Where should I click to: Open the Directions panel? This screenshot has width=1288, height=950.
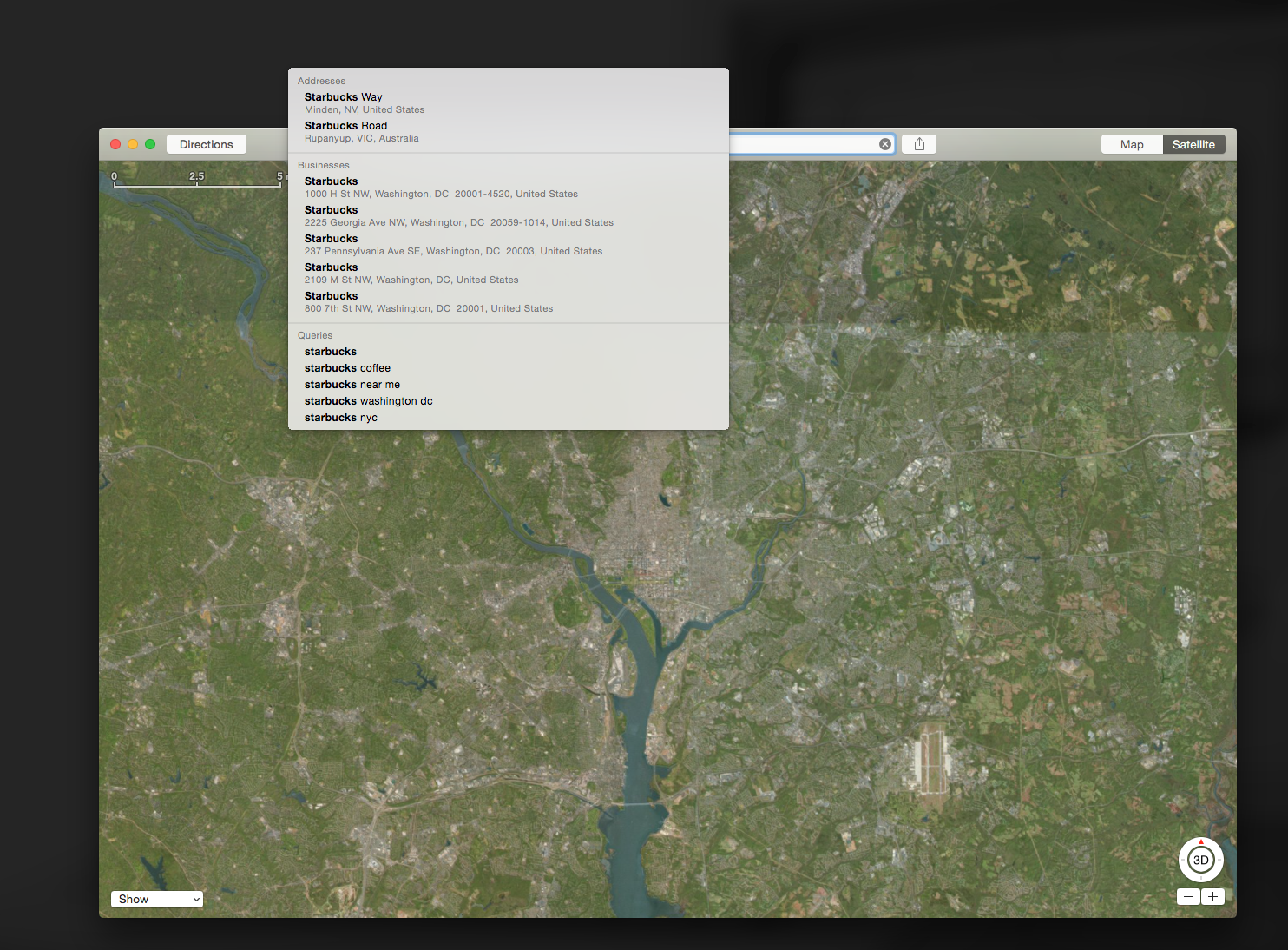[207, 144]
